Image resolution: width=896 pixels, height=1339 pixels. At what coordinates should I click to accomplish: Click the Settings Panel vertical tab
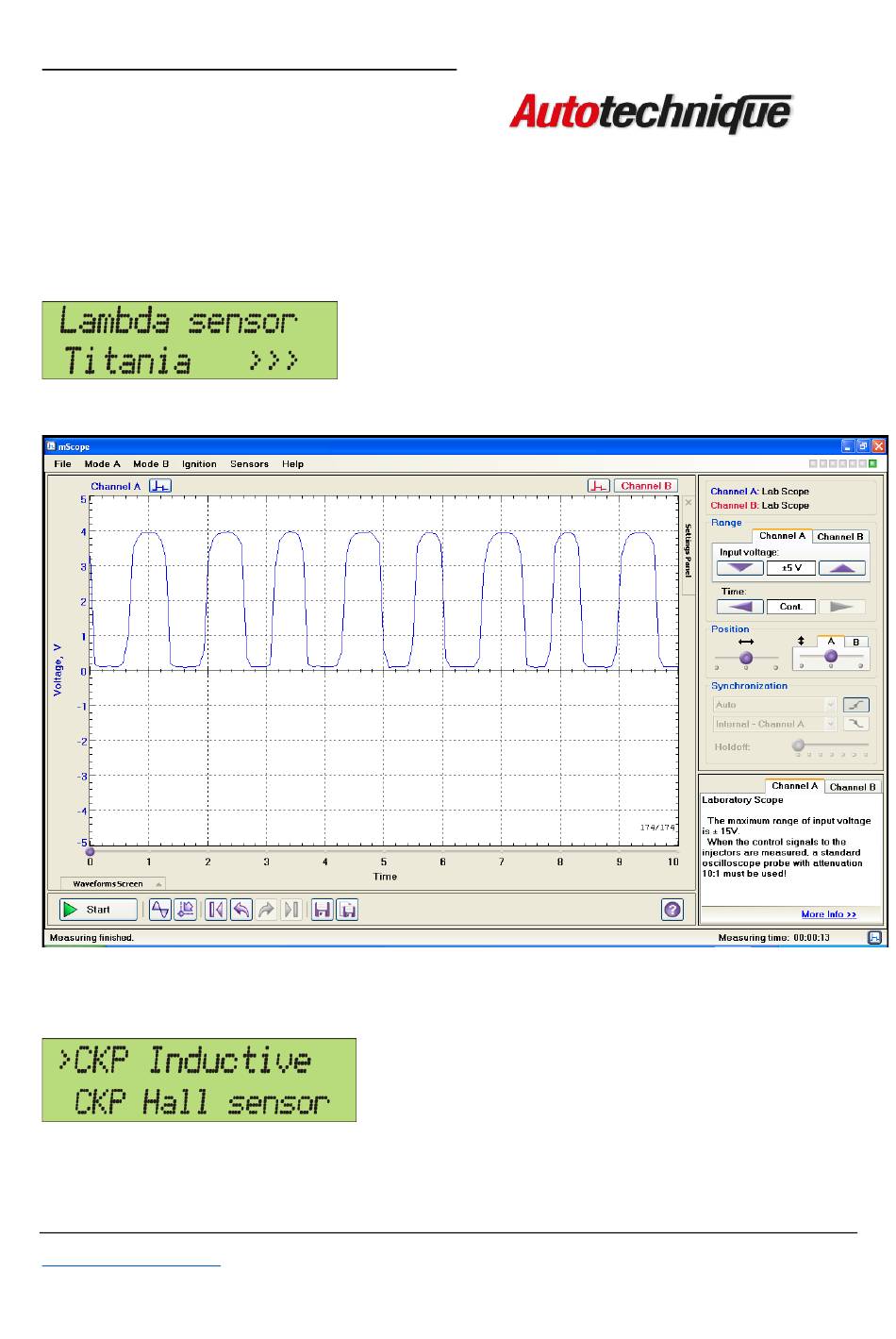click(x=688, y=551)
